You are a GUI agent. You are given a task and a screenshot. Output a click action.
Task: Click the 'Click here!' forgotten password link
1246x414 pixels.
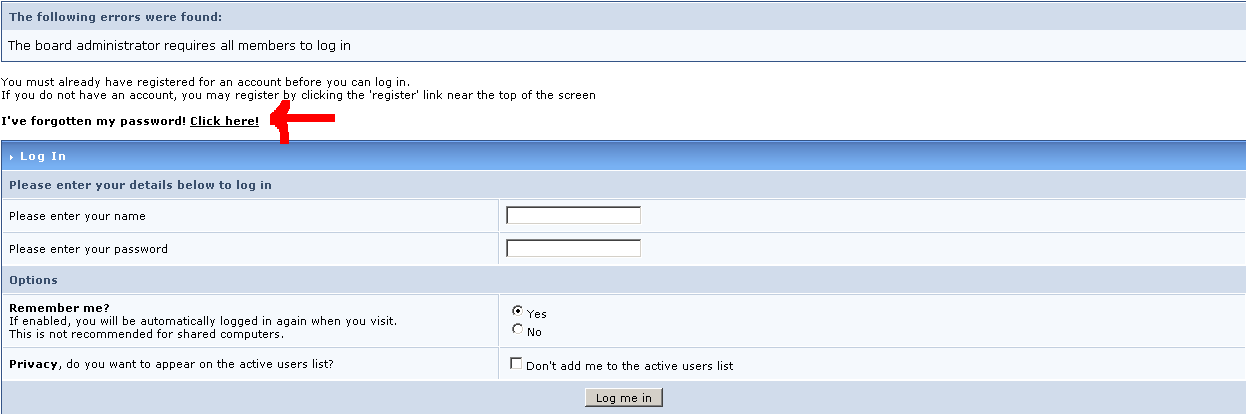point(224,121)
